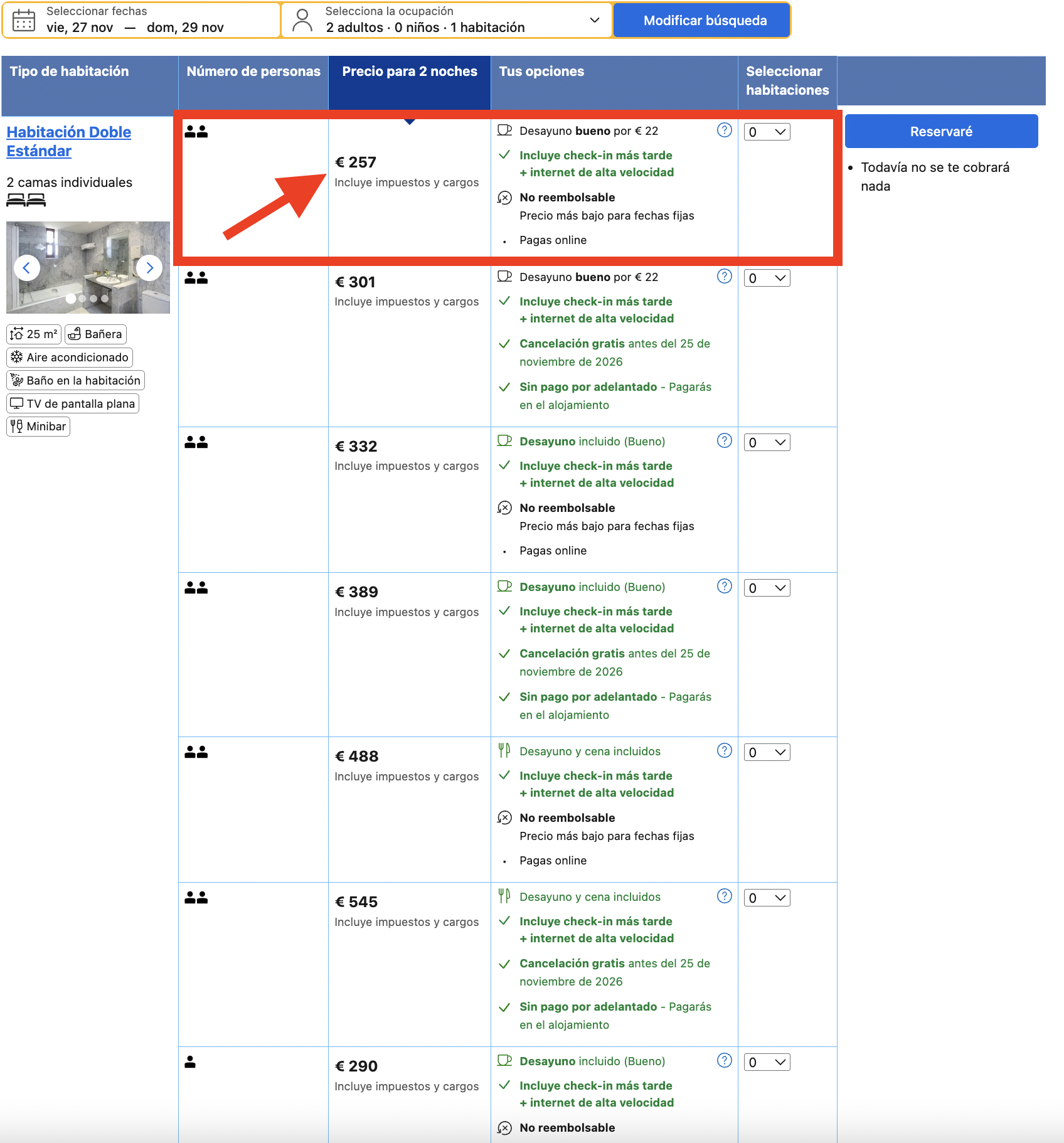Open help icon for the € 545 option
This screenshot has width=1064, height=1143.
pos(724,896)
